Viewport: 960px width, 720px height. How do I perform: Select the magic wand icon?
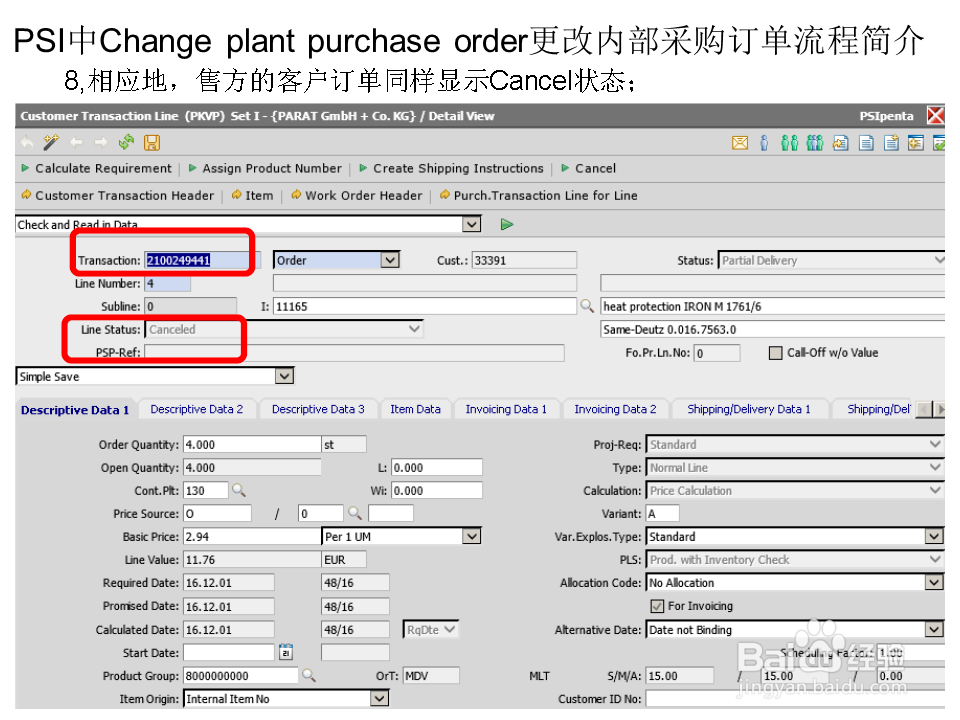tap(49, 143)
